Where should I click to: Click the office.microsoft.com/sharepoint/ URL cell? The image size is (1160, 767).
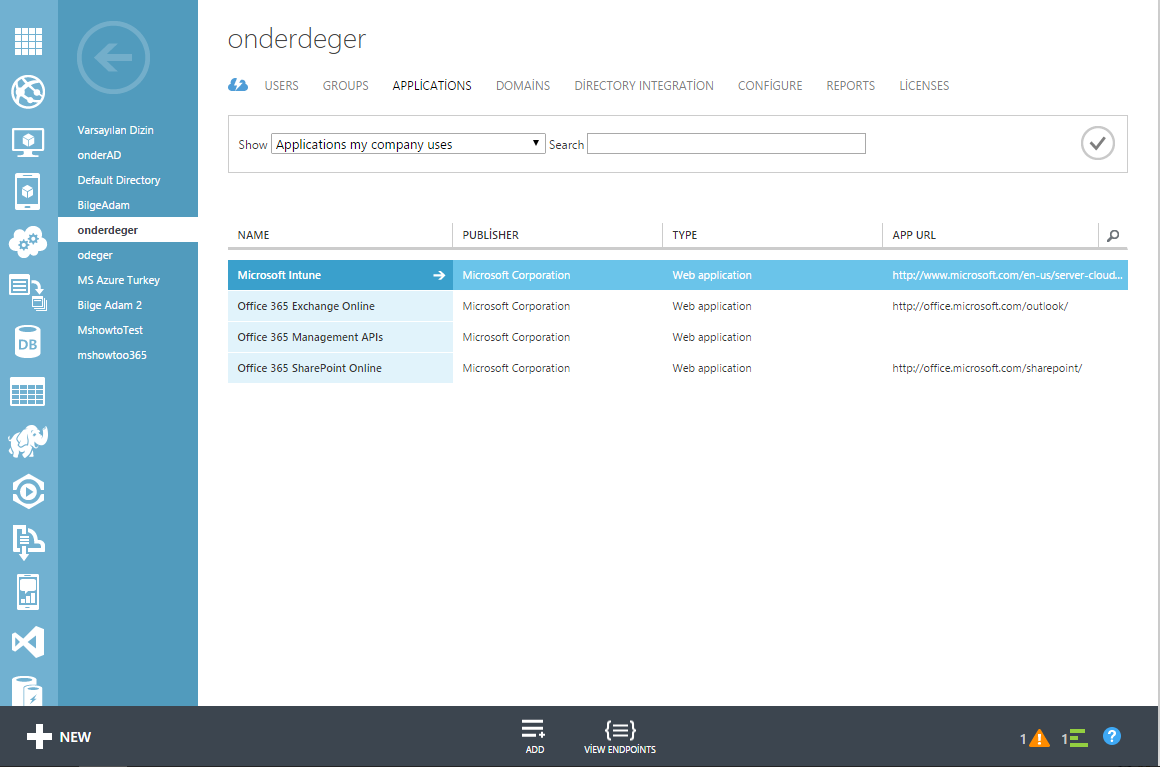point(987,368)
